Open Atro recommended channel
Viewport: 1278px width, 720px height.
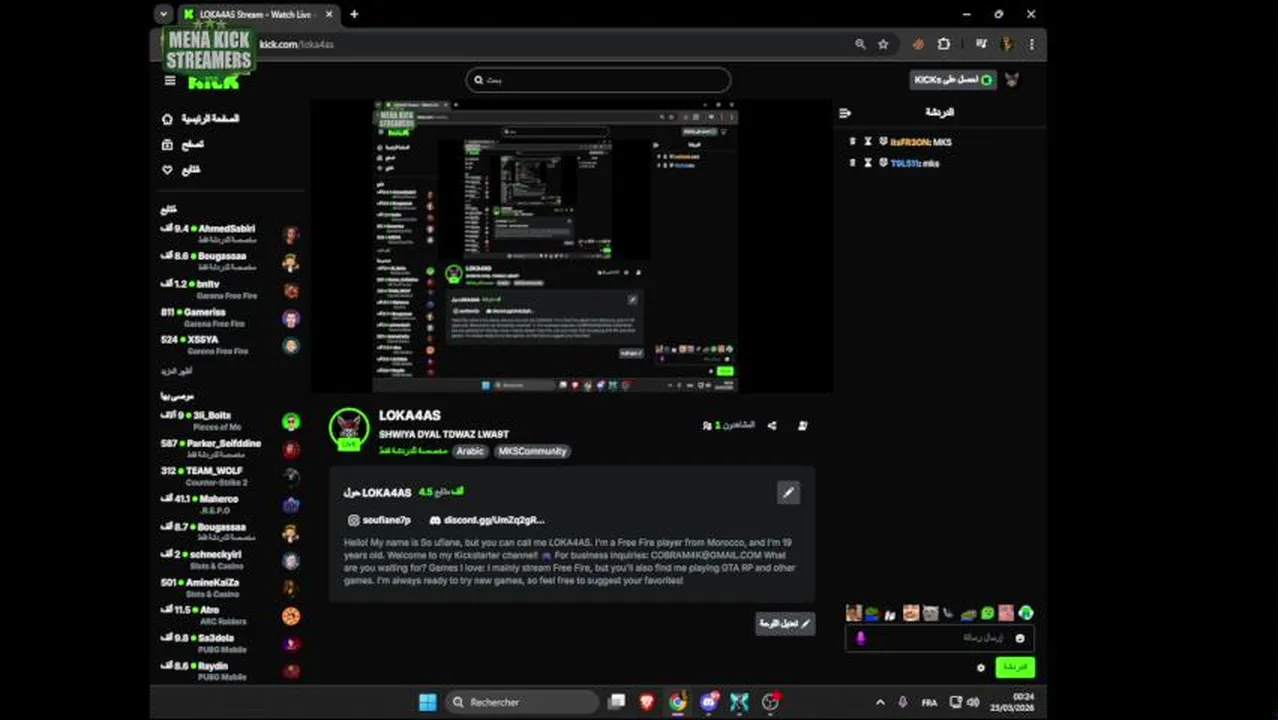[x=230, y=615]
